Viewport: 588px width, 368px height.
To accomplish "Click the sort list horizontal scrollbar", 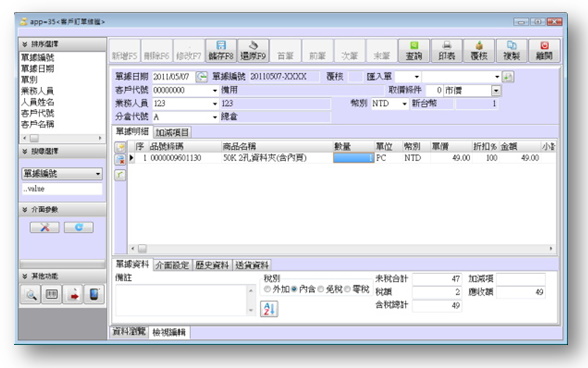I will tap(62, 138).
